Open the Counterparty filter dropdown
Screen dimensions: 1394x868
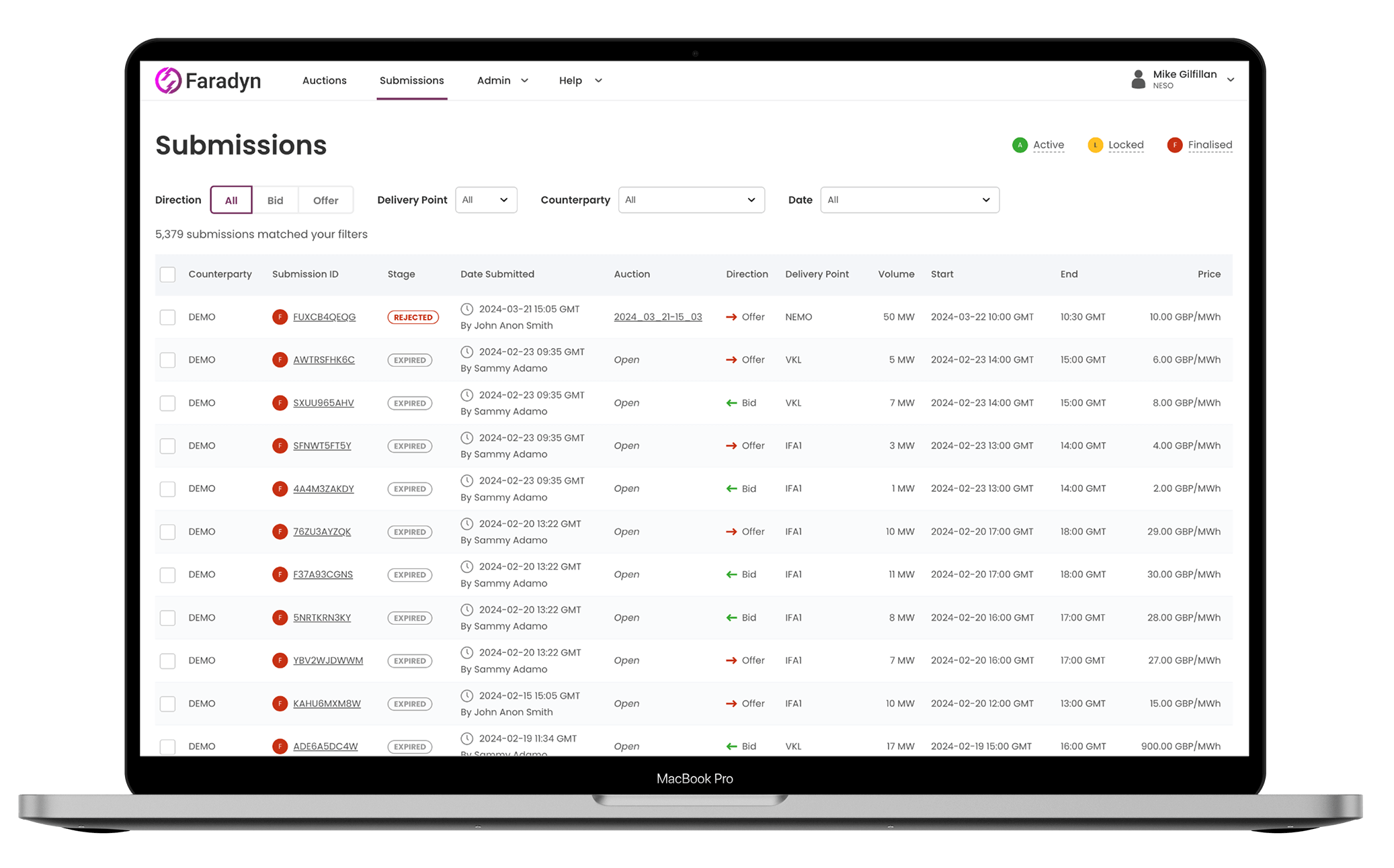(692, 200)
